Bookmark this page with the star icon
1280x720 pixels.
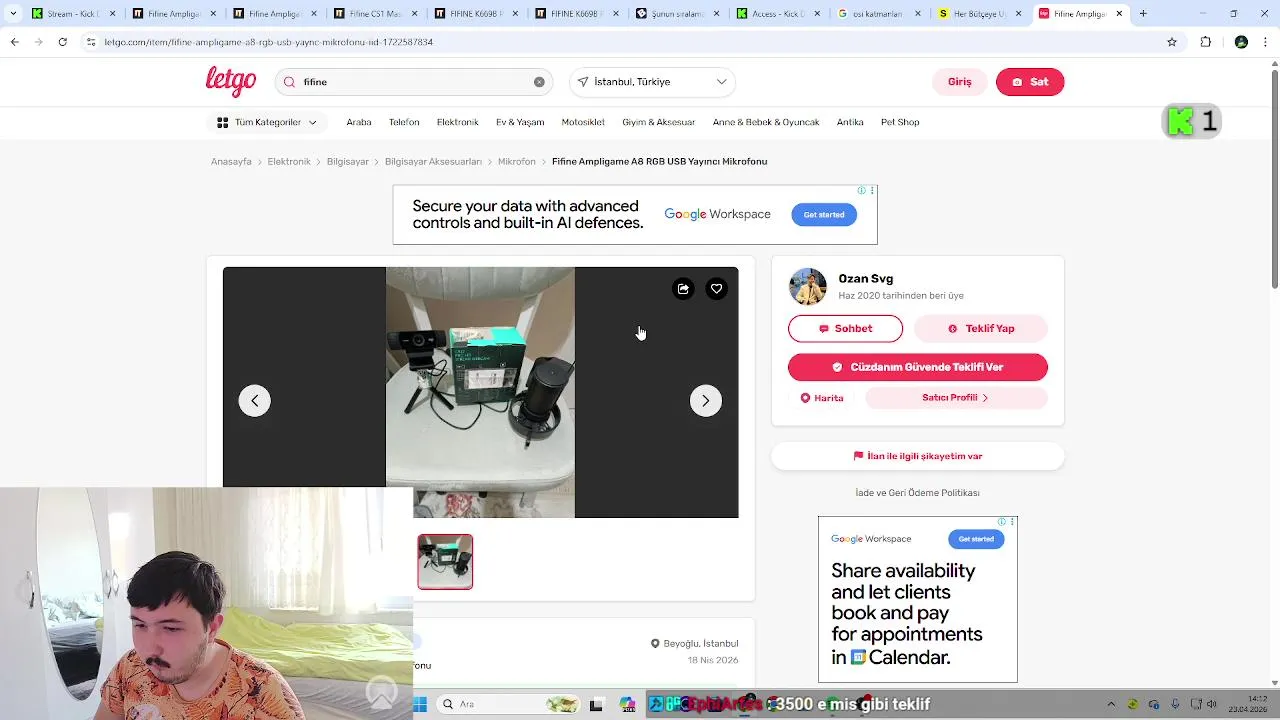tap(1172, 42)
